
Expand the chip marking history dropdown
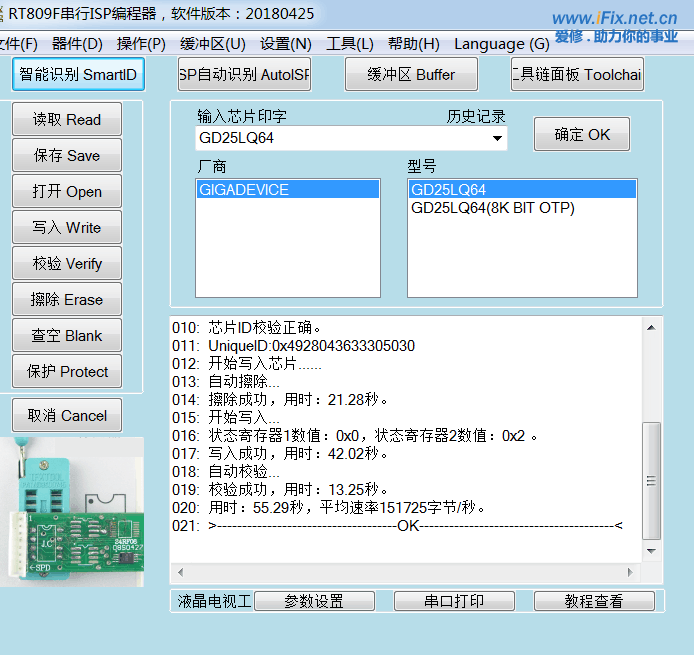pyautogui.click(x=497, y=138)
